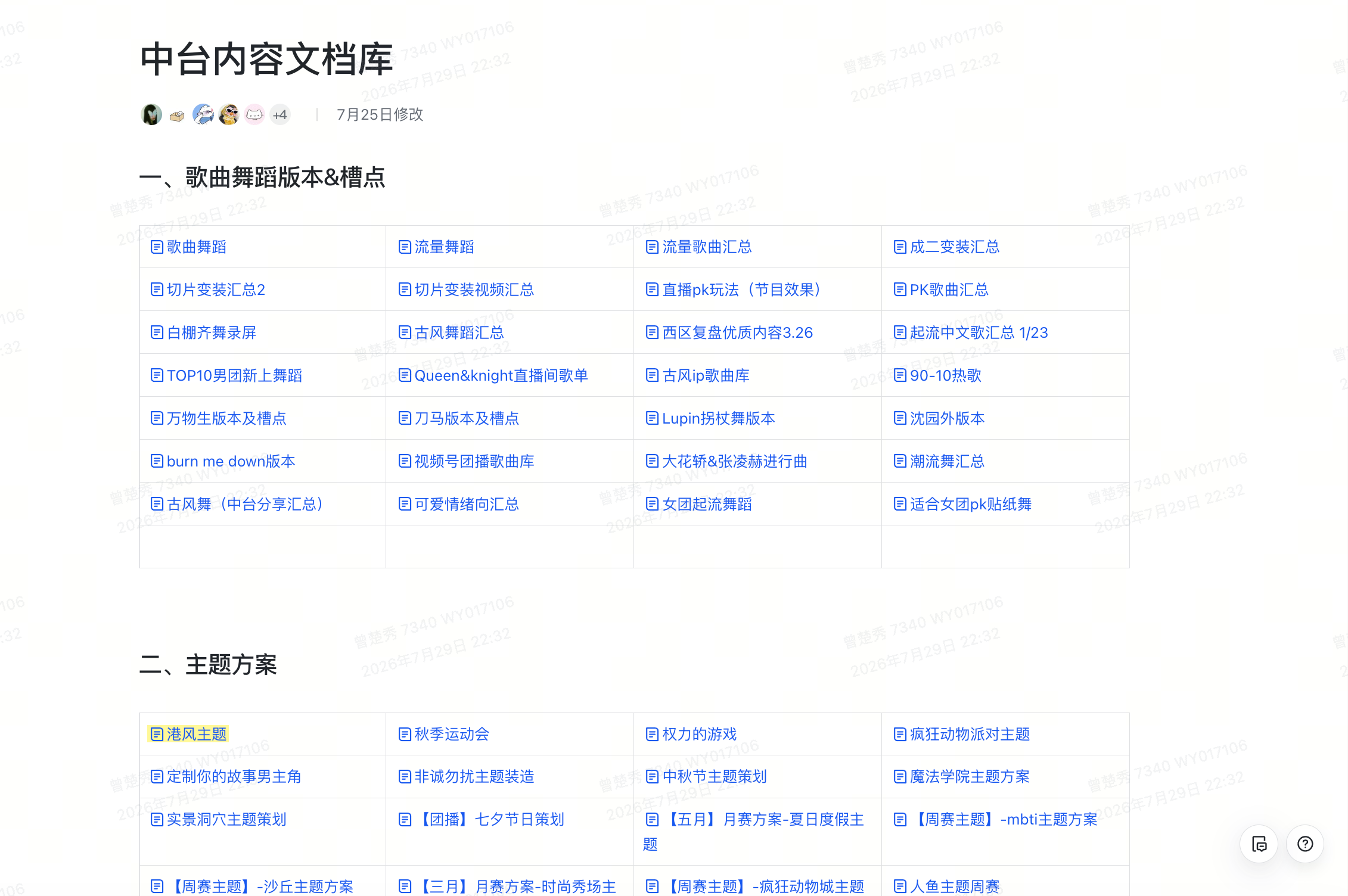
Task: Open 【团播】七夕节日策划 document
Action: pyautogui.click(x=482, y=819)
